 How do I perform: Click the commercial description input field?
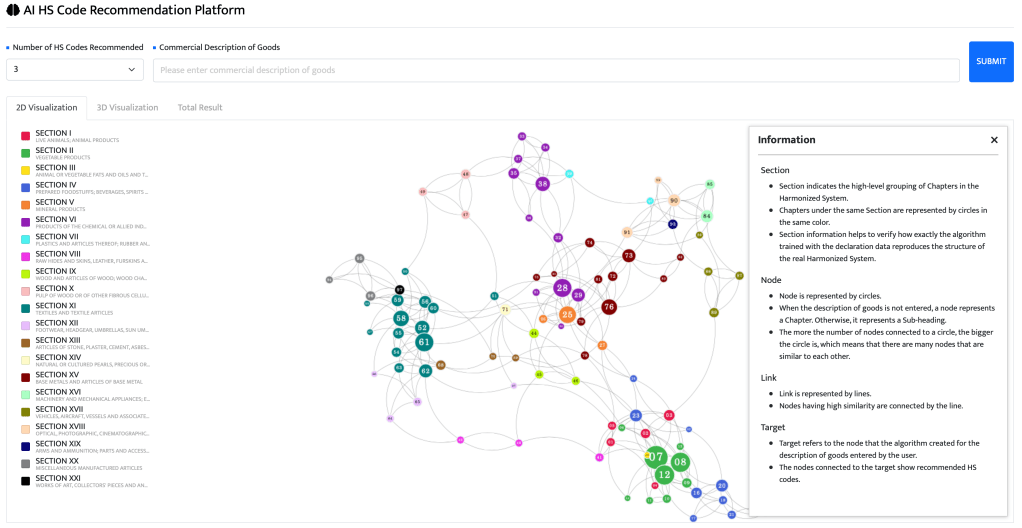(556, 70)
